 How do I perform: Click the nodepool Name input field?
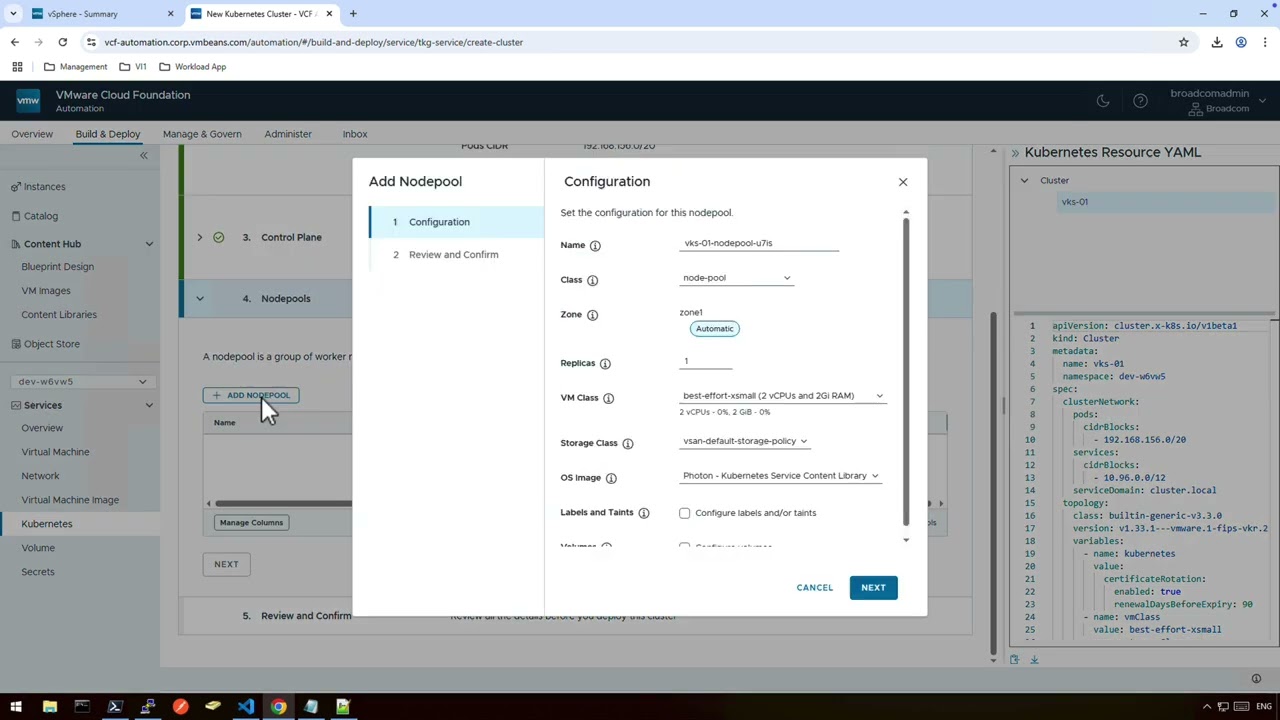coord(758,243)
